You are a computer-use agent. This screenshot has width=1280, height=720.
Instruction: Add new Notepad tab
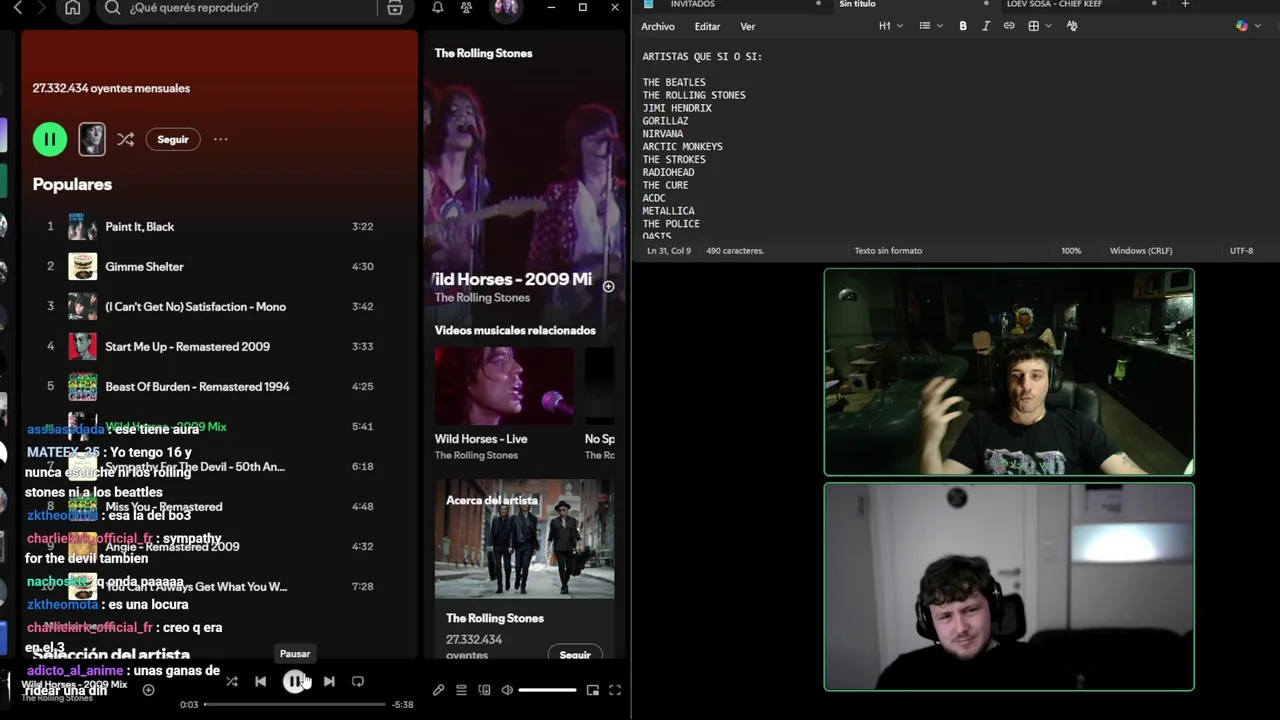pyautogui.click(x=1185, y=4)
